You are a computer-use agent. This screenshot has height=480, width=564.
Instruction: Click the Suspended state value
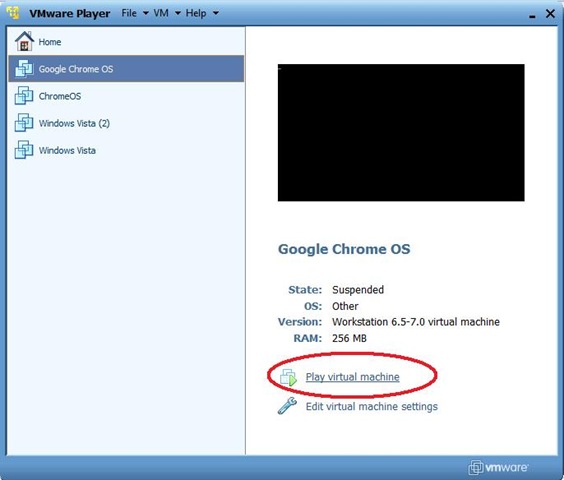pyautogui.click(x=358, y=290)
